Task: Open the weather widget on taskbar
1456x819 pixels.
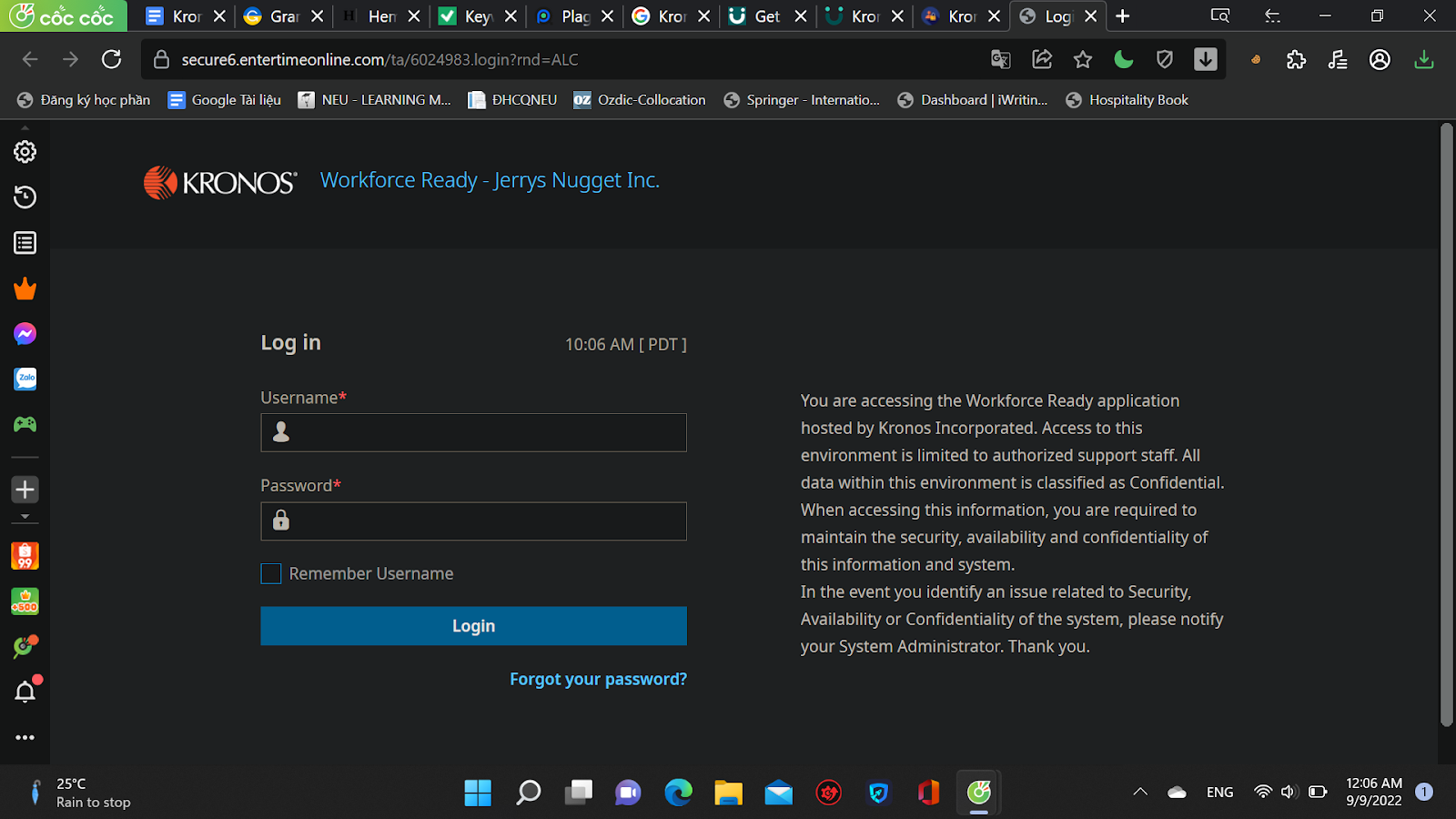Action: click(x=80, y=793)
